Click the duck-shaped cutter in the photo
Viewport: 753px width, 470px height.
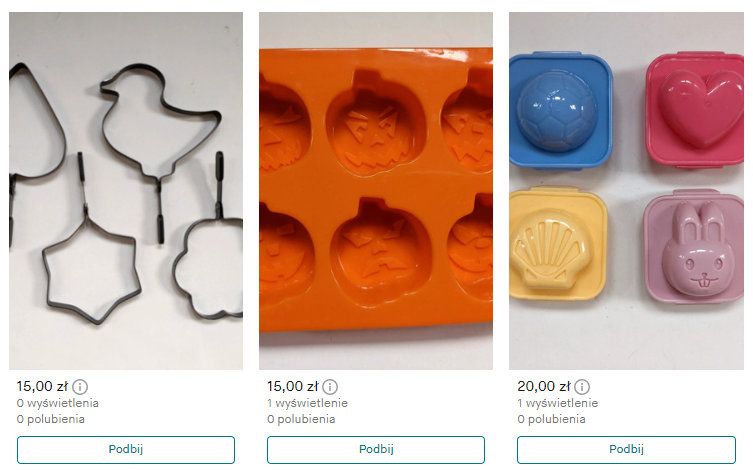161,120
